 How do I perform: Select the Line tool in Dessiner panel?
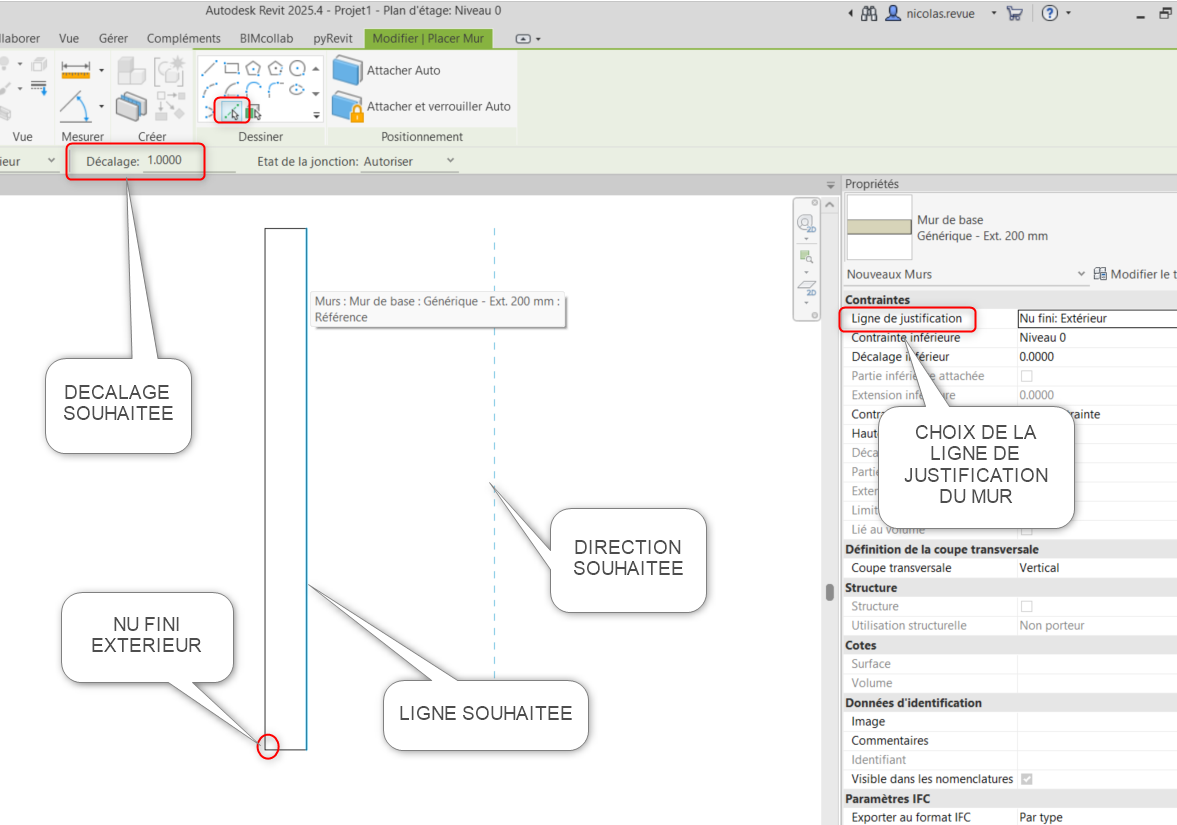210,68
